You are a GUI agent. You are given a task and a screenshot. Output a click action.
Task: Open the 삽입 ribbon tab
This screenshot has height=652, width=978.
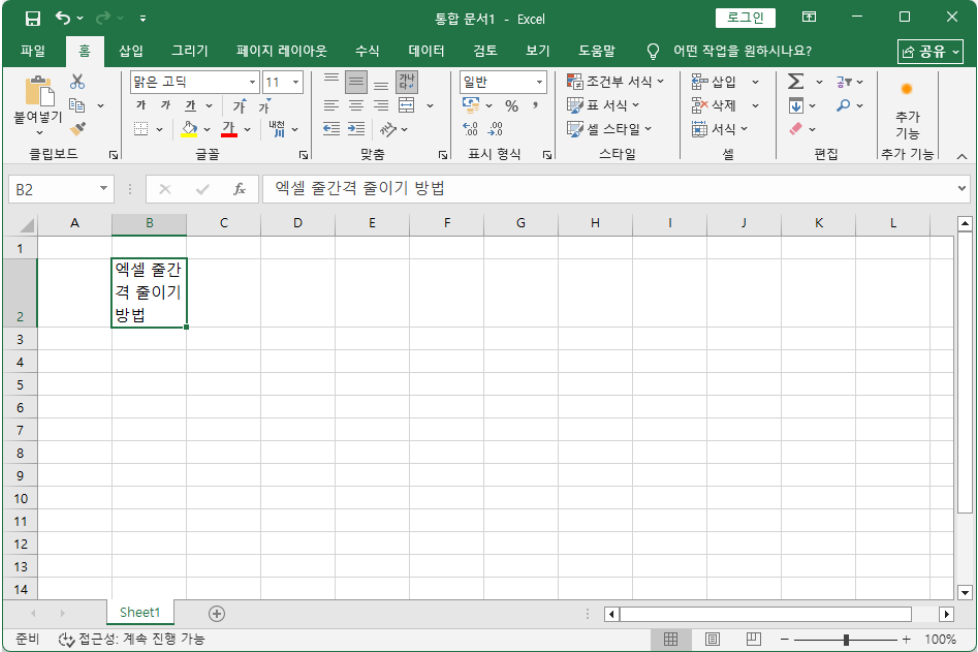(131, 50)
